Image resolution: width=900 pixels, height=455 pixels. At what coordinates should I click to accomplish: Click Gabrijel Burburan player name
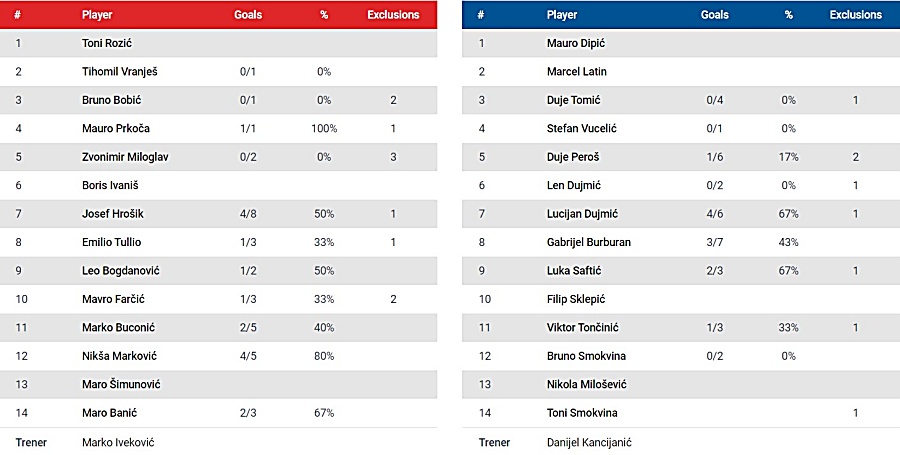click(x=589, y=242)
